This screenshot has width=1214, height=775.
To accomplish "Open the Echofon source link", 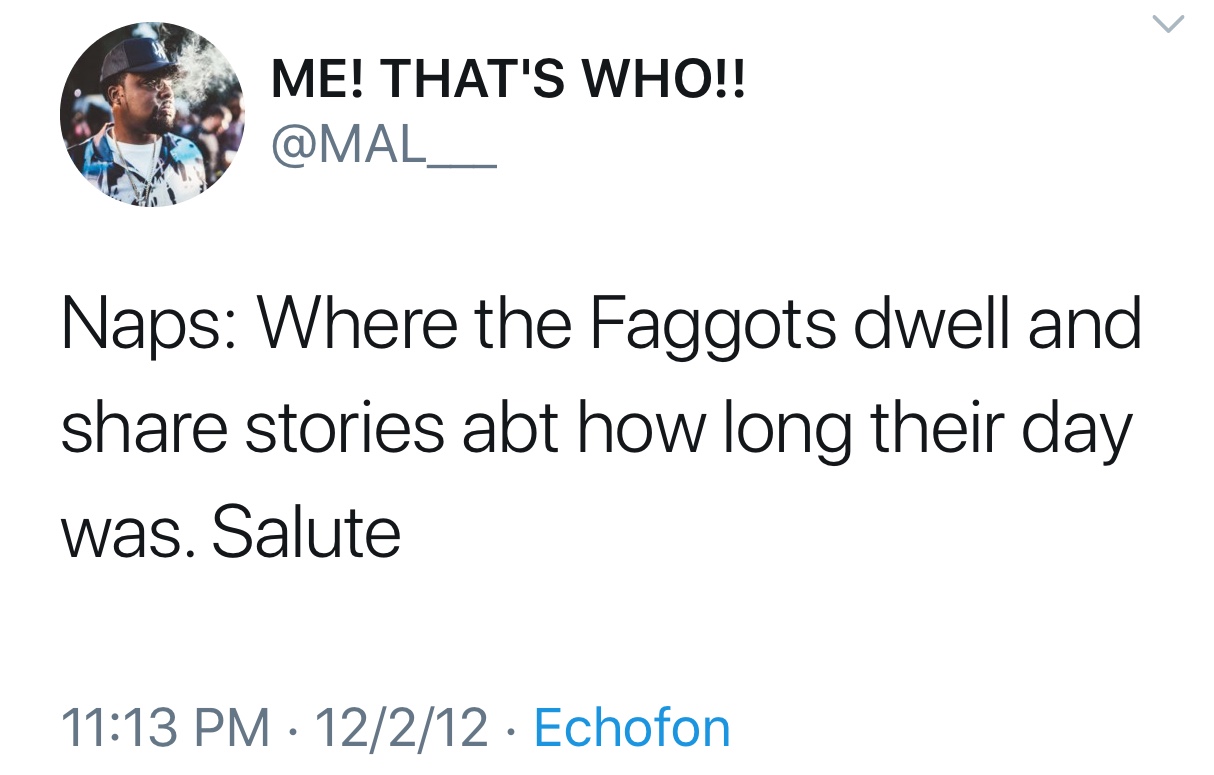I will 632,727.
